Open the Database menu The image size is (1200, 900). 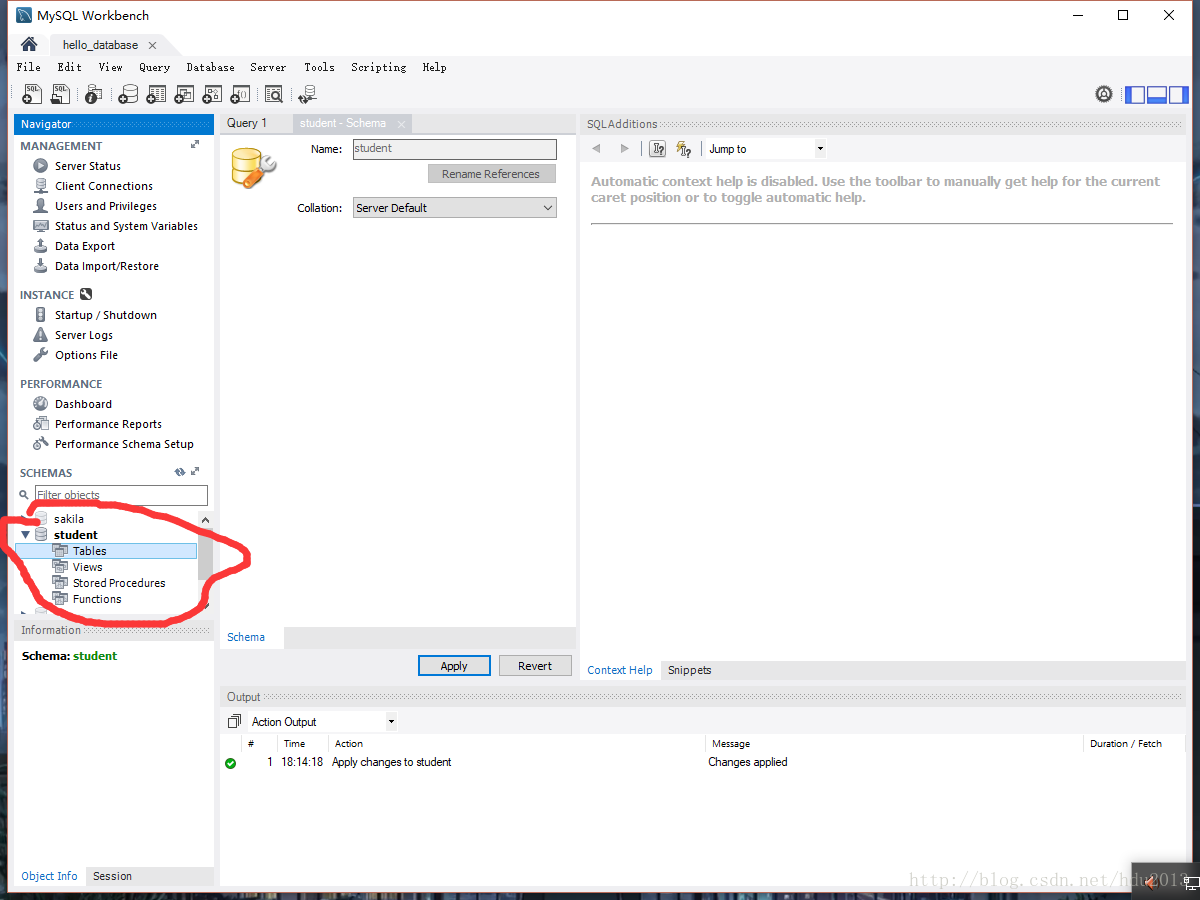(211, 67)
